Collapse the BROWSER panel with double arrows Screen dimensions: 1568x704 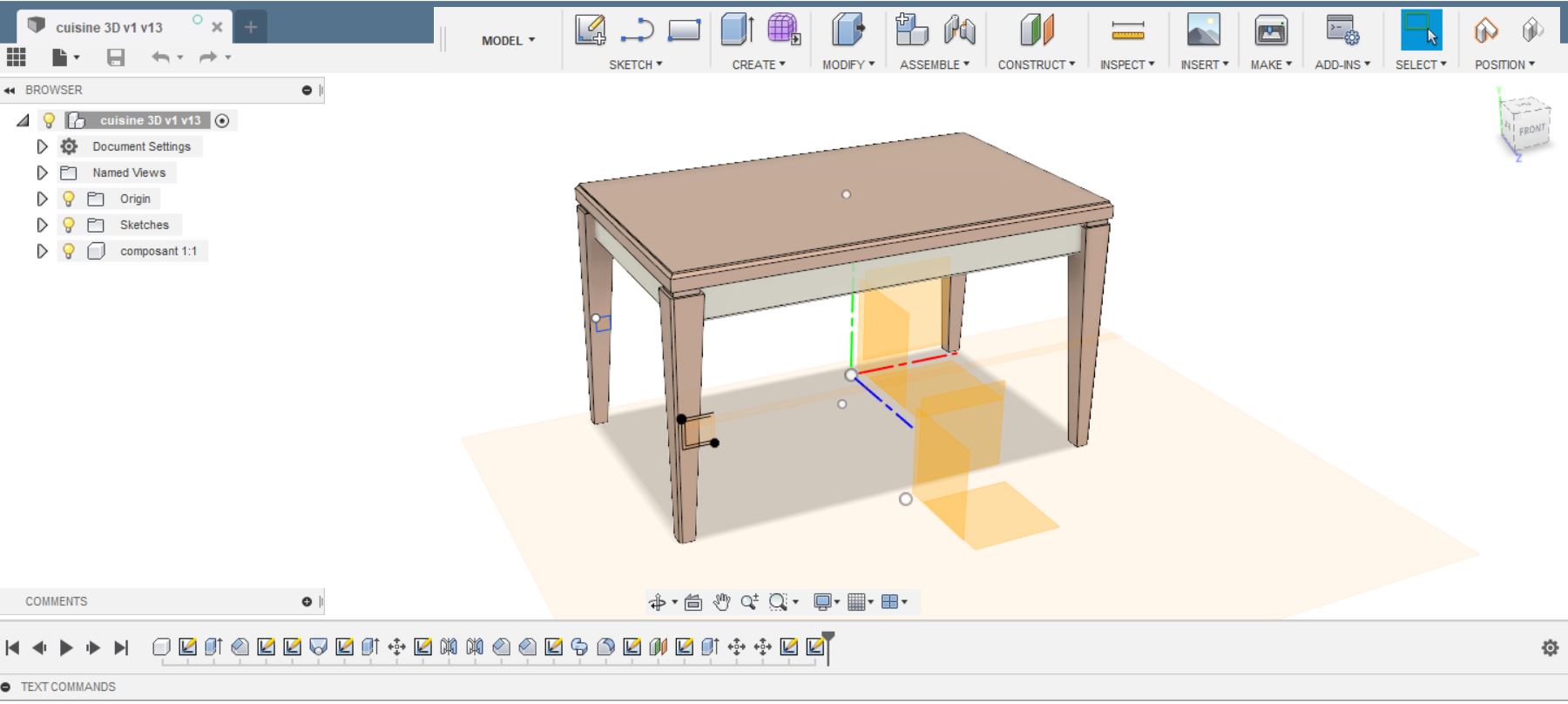tap(10, 91)
